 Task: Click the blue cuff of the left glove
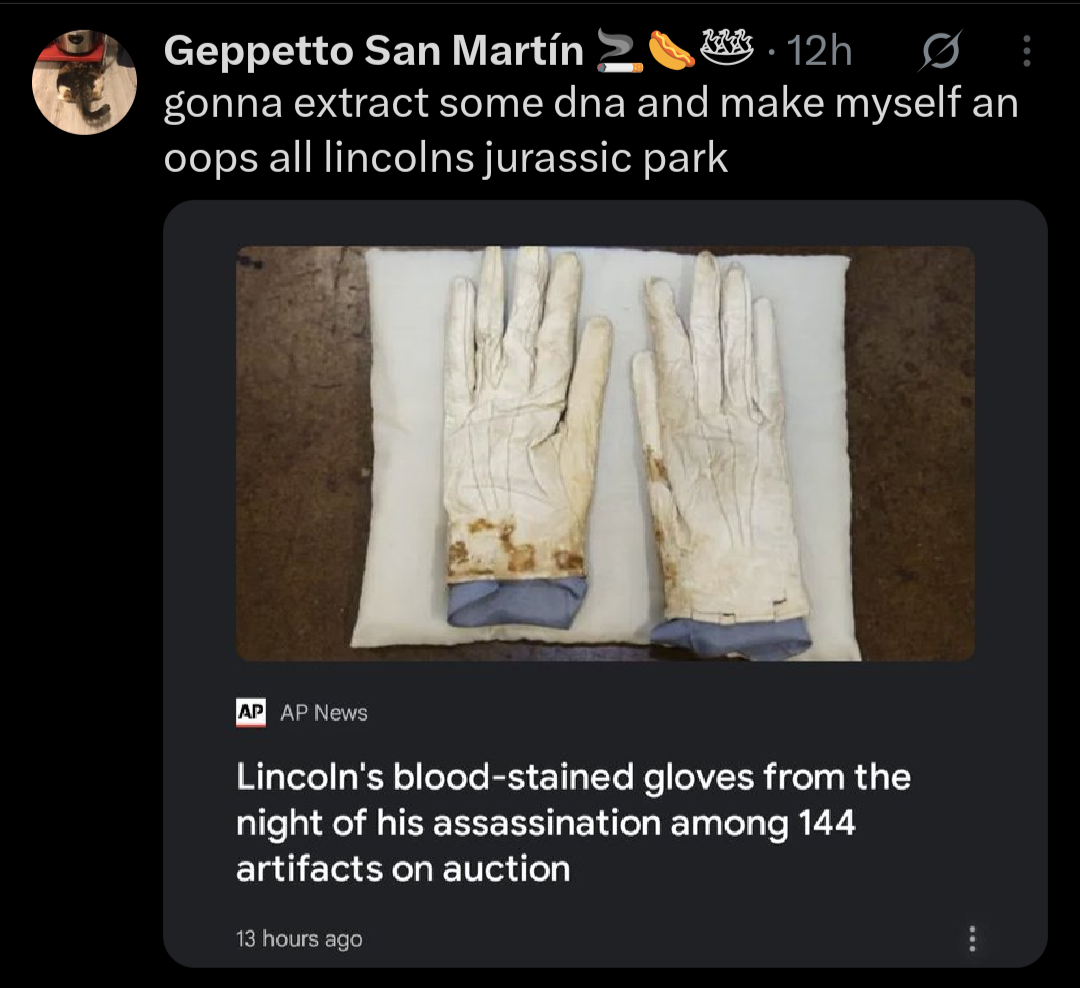click(515, 600)
